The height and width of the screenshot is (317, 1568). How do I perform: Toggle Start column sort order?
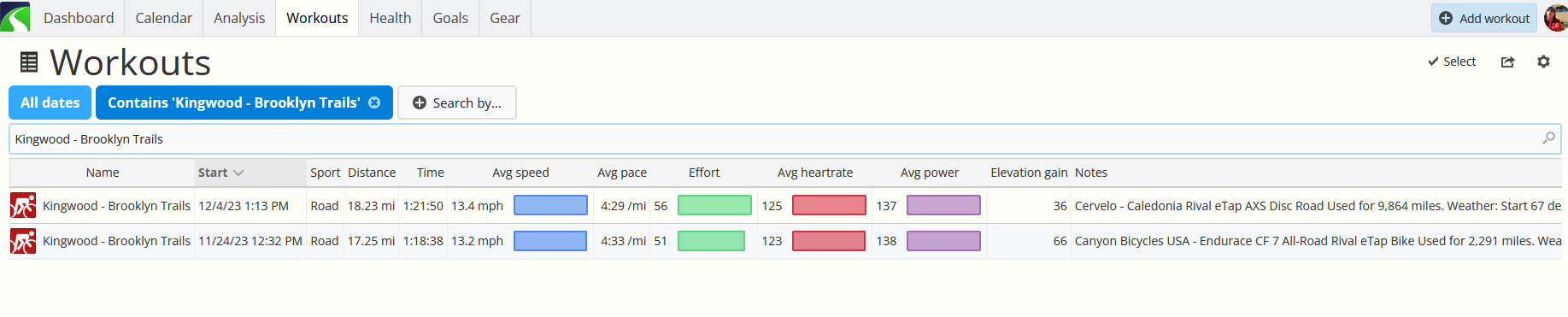(220, 173)
